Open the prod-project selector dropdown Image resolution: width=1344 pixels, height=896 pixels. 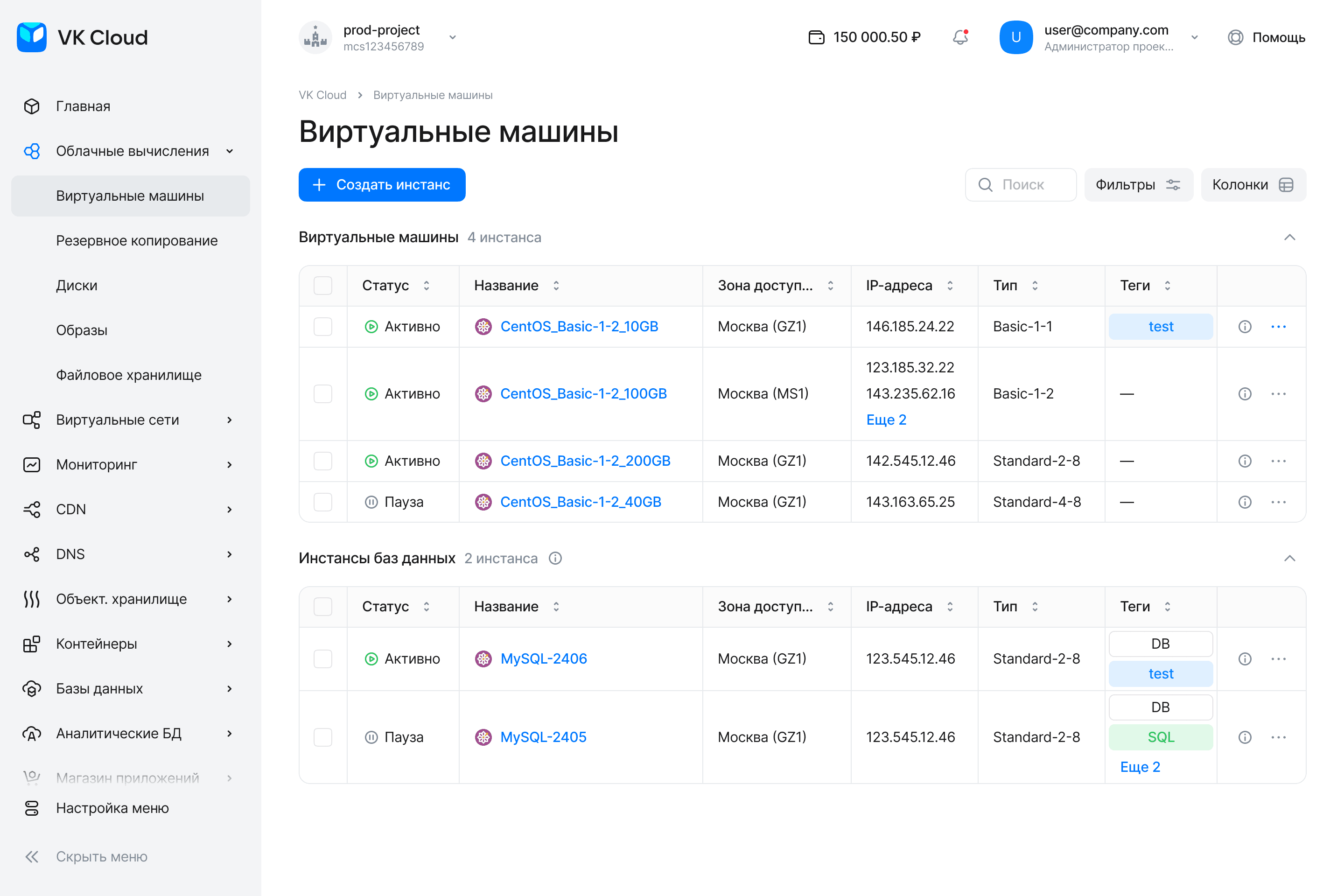(453, 37)
